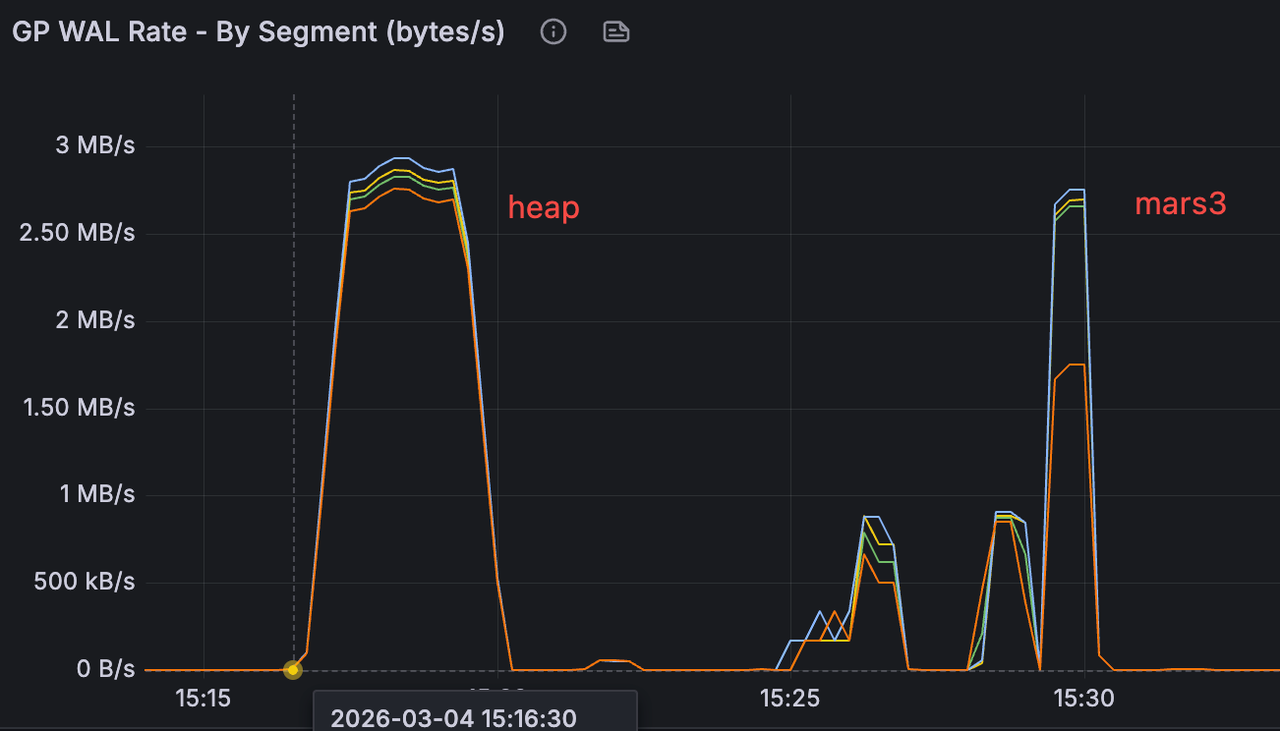The image size is (1280, 731).
Task: Click the 2026-03-04 15:16:30 tooltip timestamp
Action: coord(453,717)
